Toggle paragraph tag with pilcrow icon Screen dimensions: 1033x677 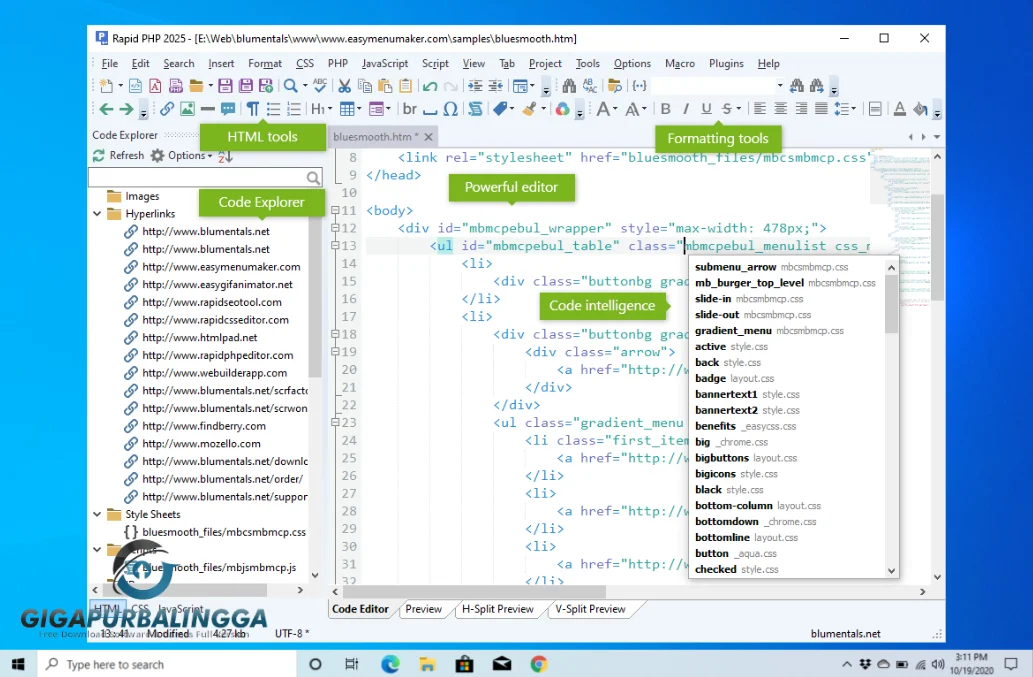(253, 109)
